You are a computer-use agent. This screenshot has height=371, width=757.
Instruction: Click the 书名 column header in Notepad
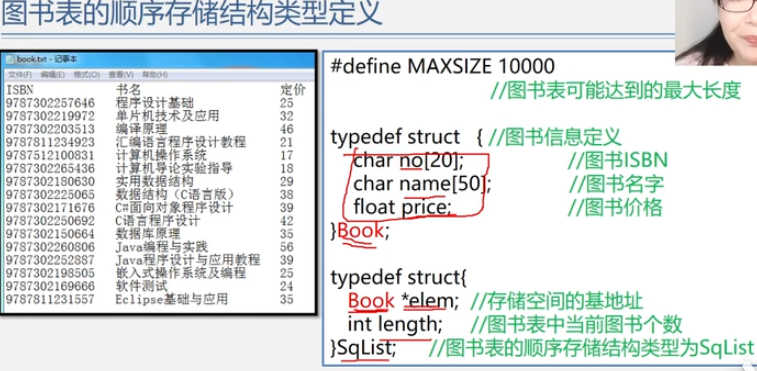pyautogui.click(x=128, y=90)
